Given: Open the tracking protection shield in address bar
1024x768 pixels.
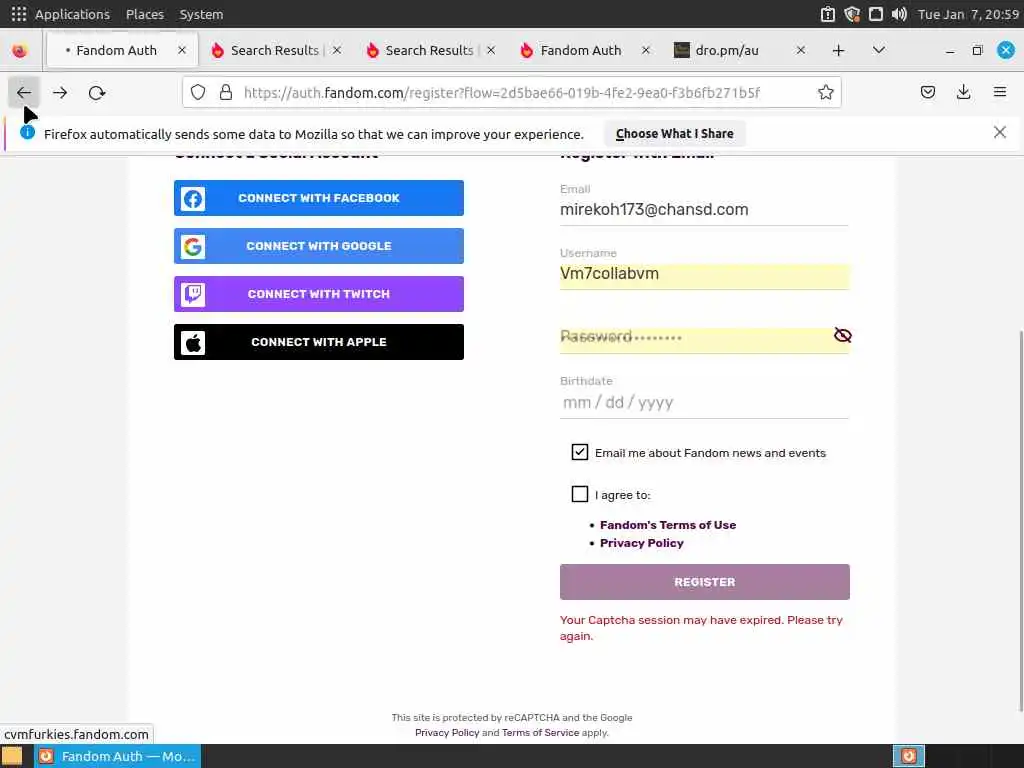Looking at the screenshot, I should [198, 93].
